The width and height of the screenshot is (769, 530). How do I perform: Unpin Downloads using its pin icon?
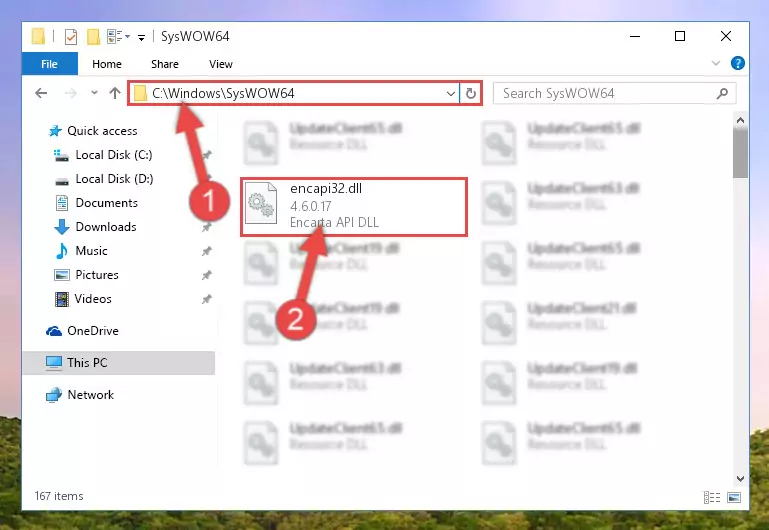(206, 227)
